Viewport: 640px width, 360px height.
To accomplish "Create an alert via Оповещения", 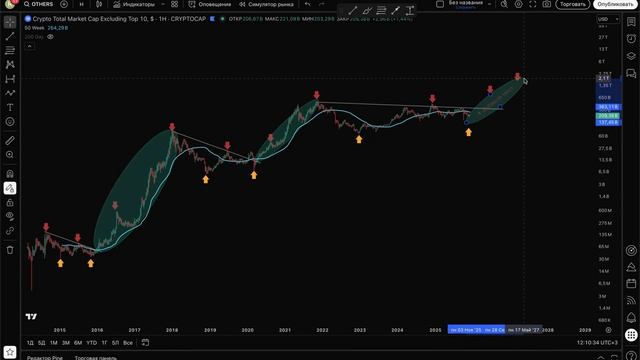I will [210, 4].
